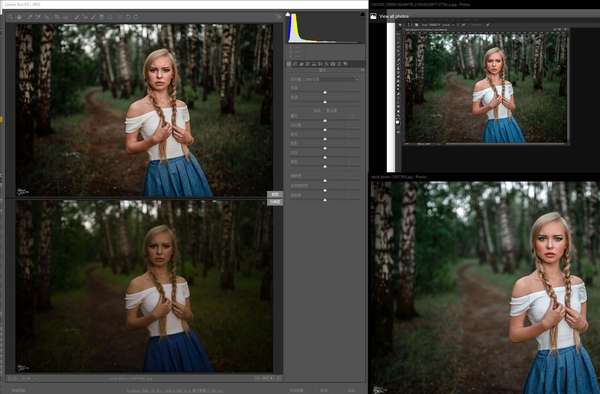Click the Temperature slider handle
The width and height of the screenshot is (600, 394).
325,93
